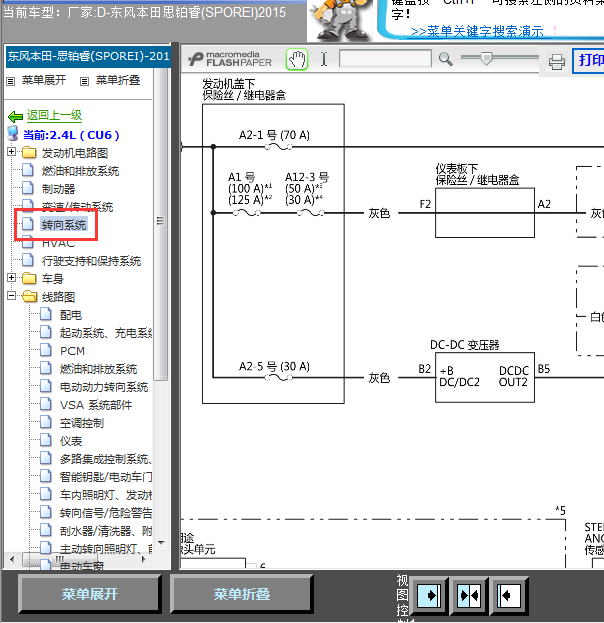Collapse the 线路图 folder

click(x=12, y=296)
